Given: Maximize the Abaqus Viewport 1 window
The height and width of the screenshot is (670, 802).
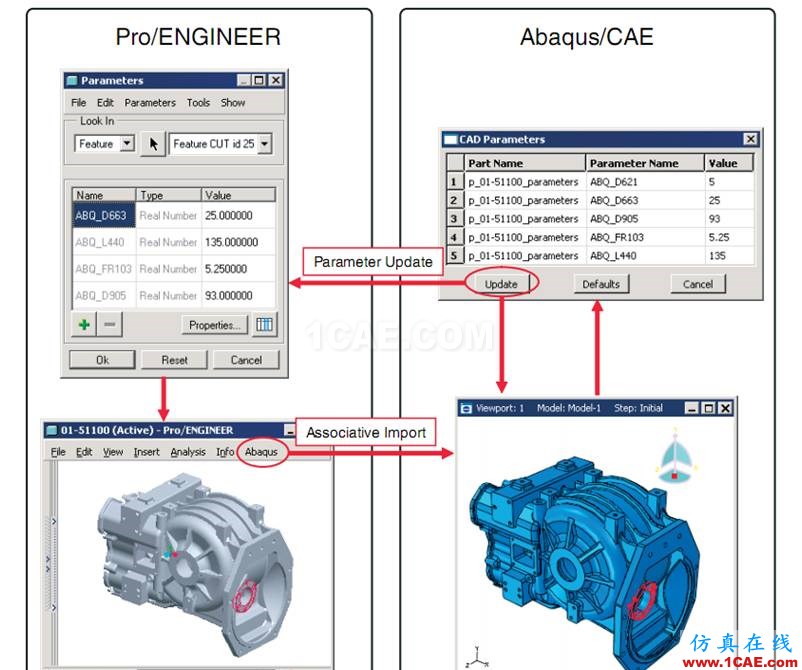Looking at the screenshot, I should 708,408.
